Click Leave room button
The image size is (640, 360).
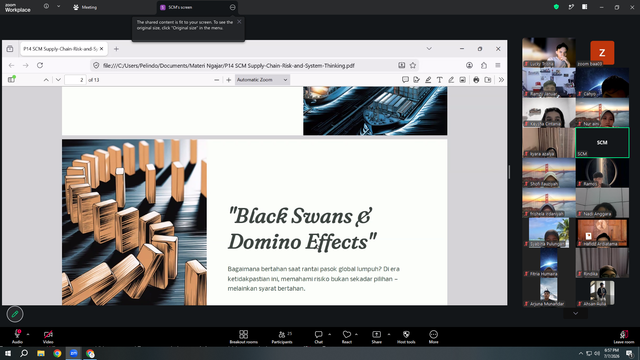pyautogui.click(x=624, y=337)
